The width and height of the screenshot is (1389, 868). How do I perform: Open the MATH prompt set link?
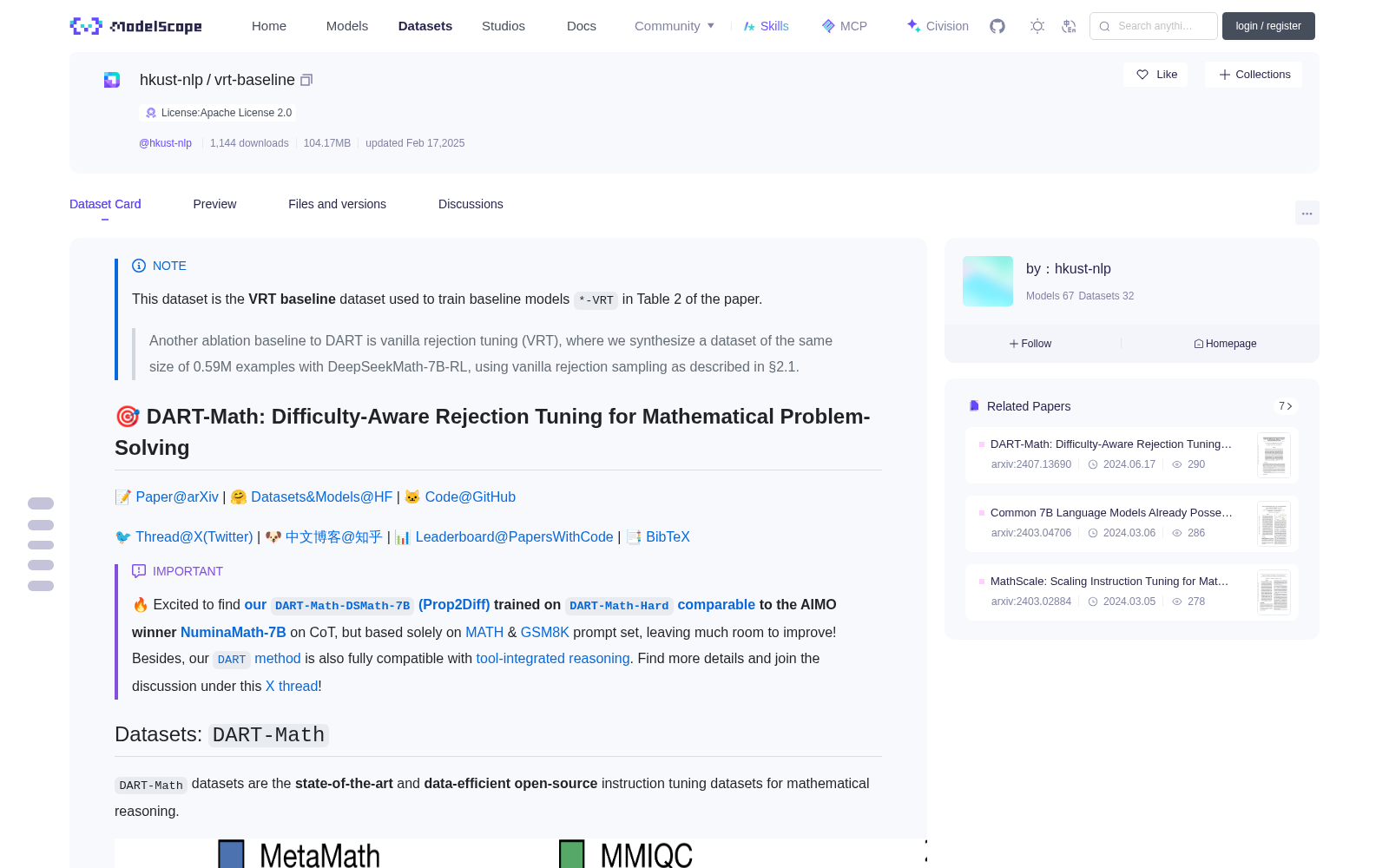(484, 633)
